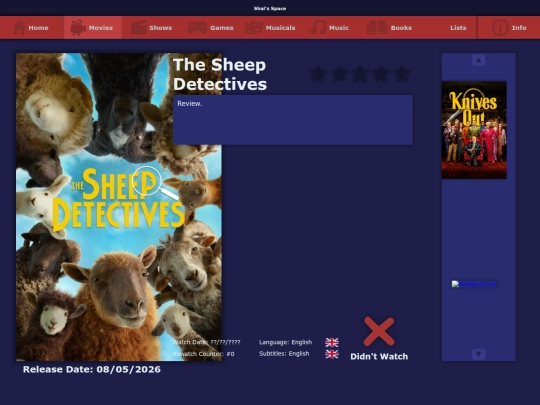Click the Rewatch Counter #0 text
This screenshot has height=405, width=540.
[204, 354]
